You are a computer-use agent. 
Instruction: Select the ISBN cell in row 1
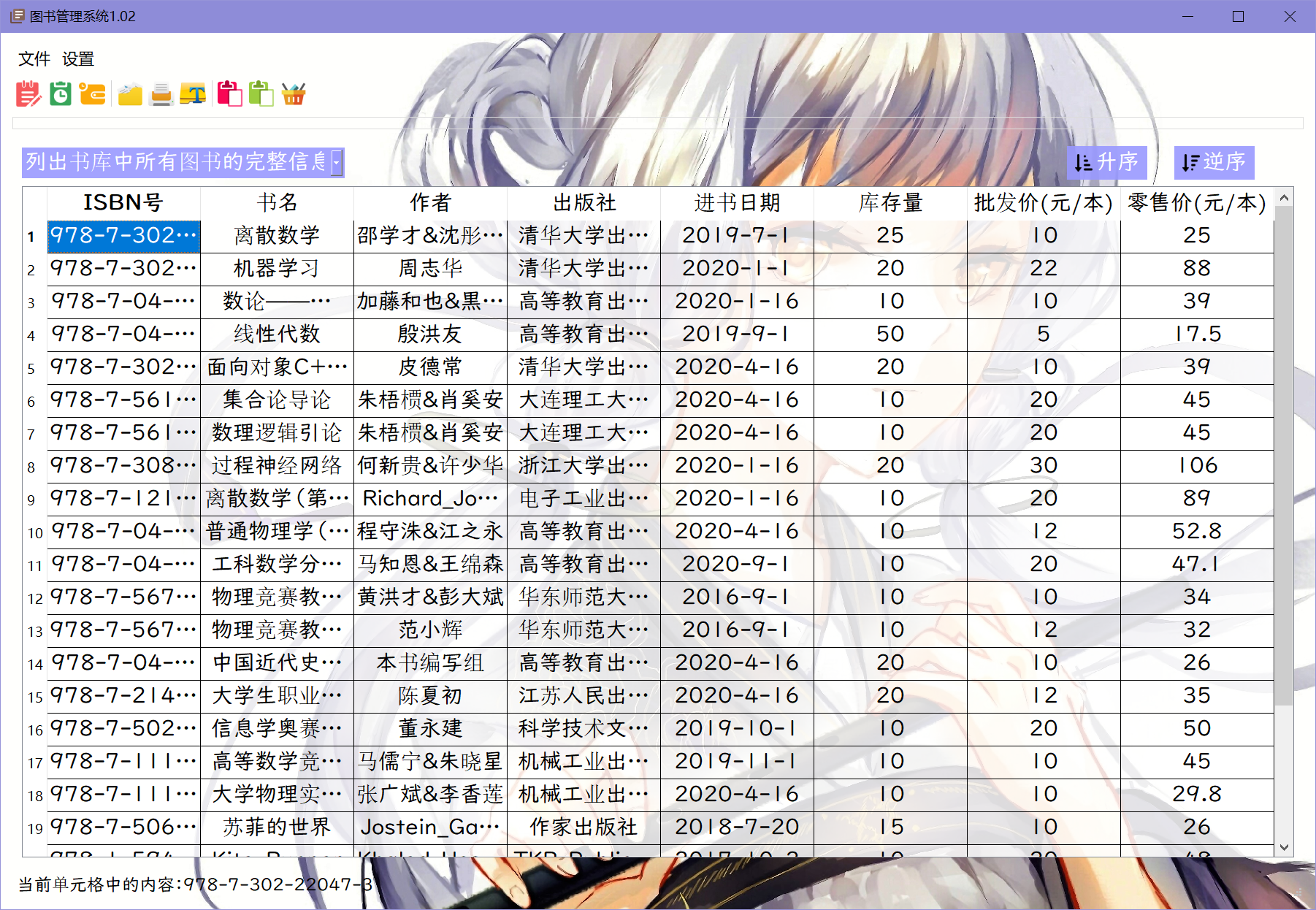[x=123, y=236]
